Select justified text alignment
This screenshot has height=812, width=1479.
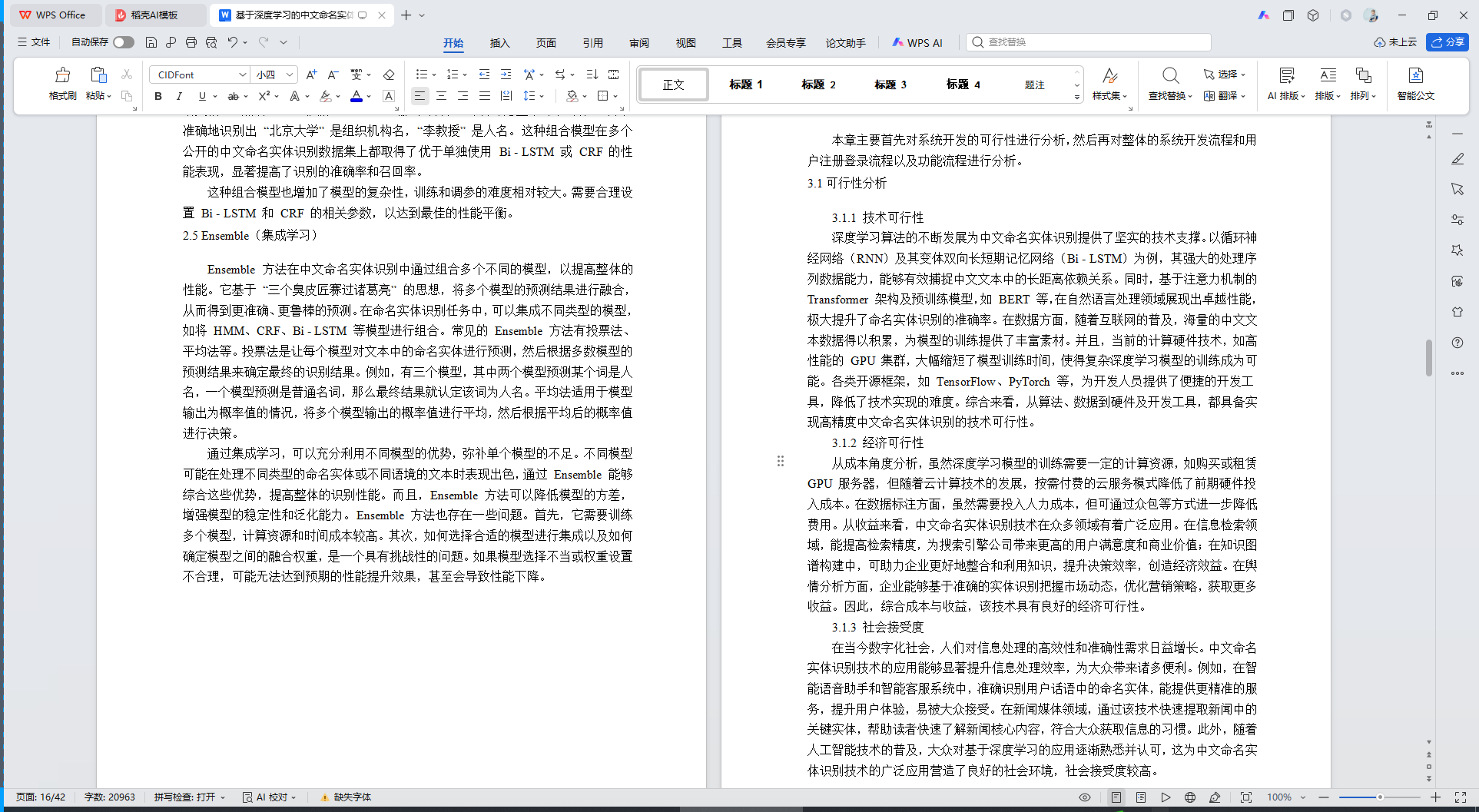[484, 96]
